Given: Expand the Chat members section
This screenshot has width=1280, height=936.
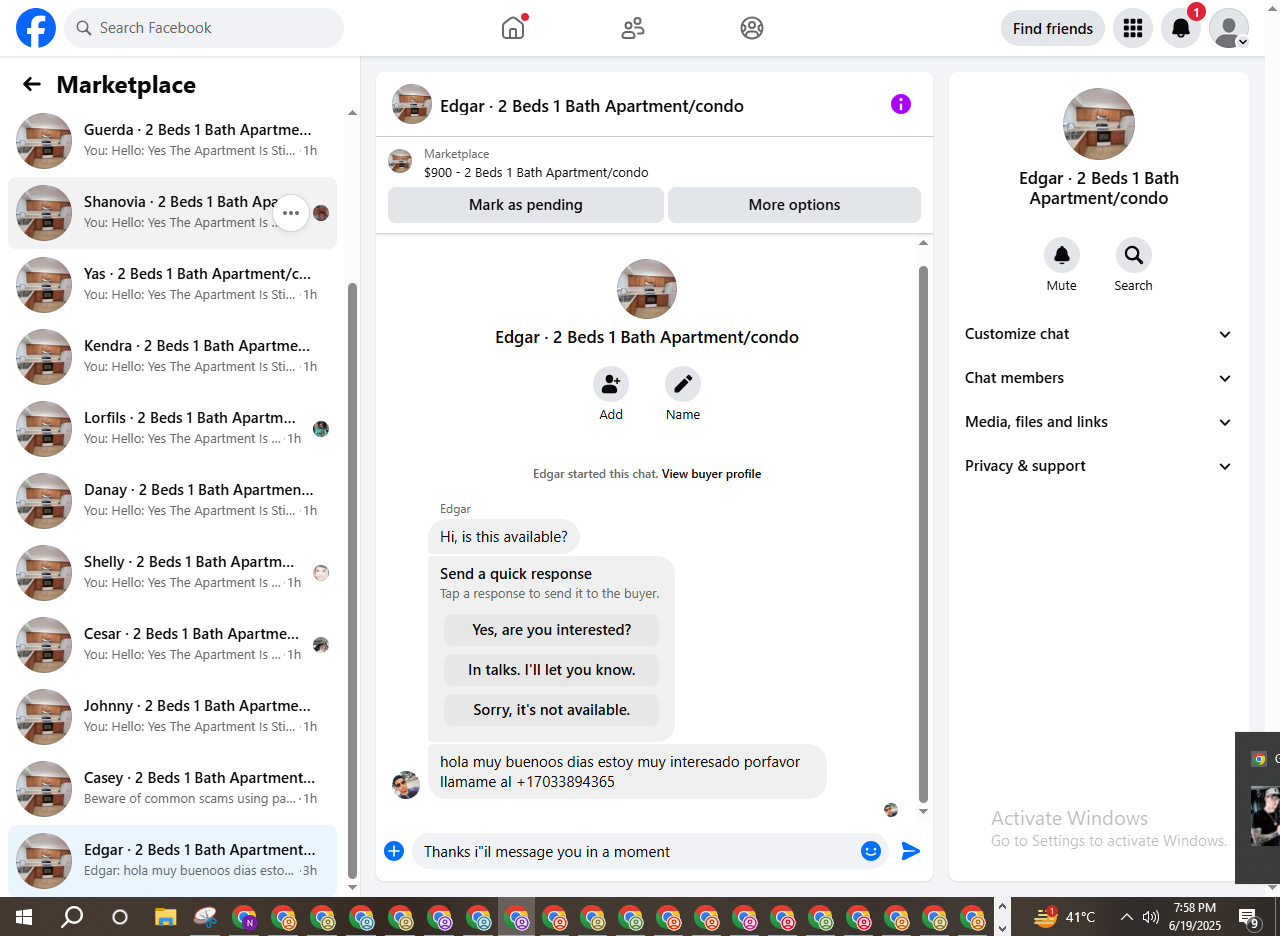Looking at the screenshot, I should point(1099,378).
